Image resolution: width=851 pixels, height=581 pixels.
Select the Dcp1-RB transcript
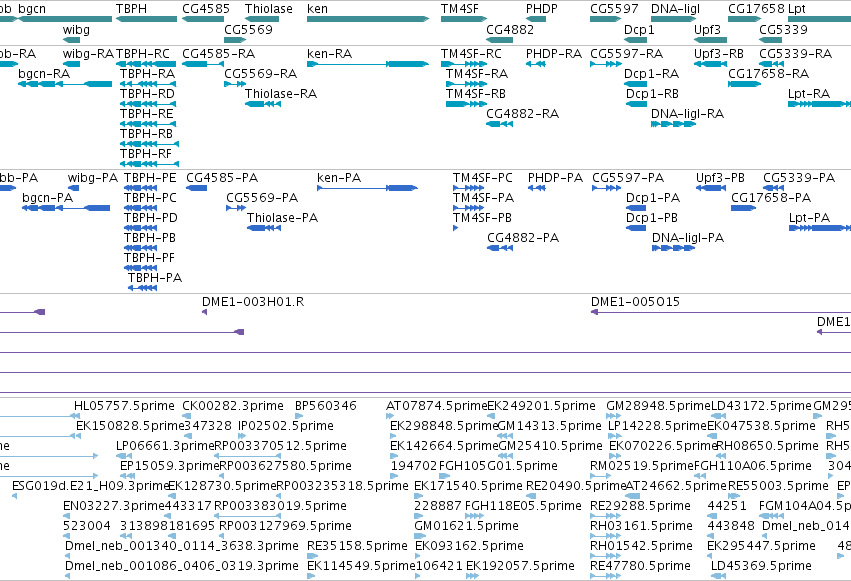(x=636, y=104)
